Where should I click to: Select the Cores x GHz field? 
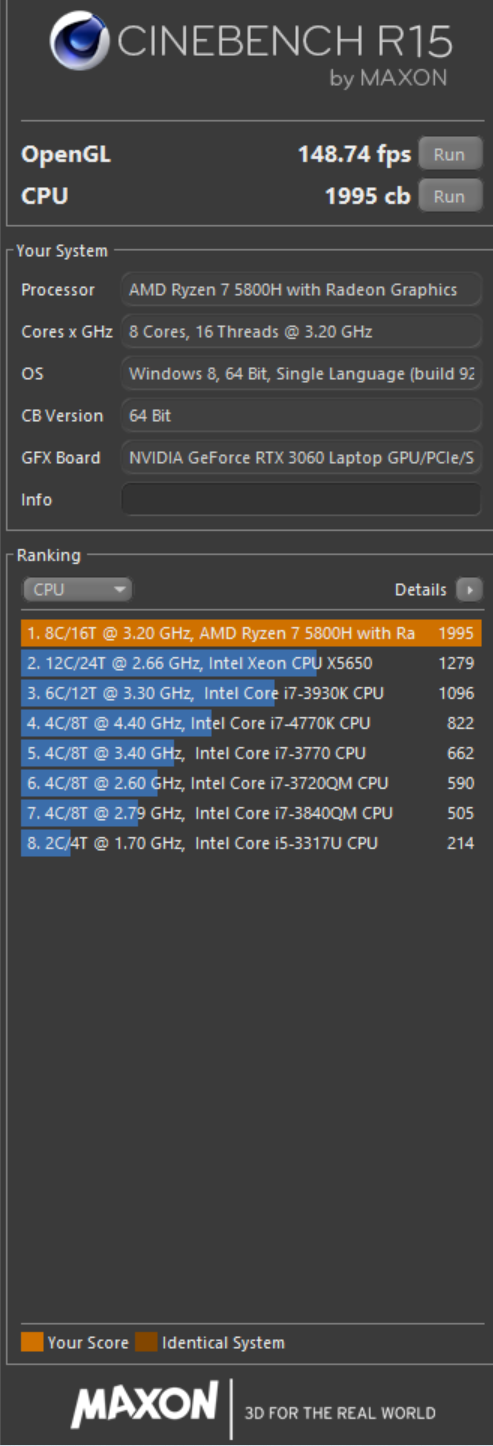click(301, 331)
